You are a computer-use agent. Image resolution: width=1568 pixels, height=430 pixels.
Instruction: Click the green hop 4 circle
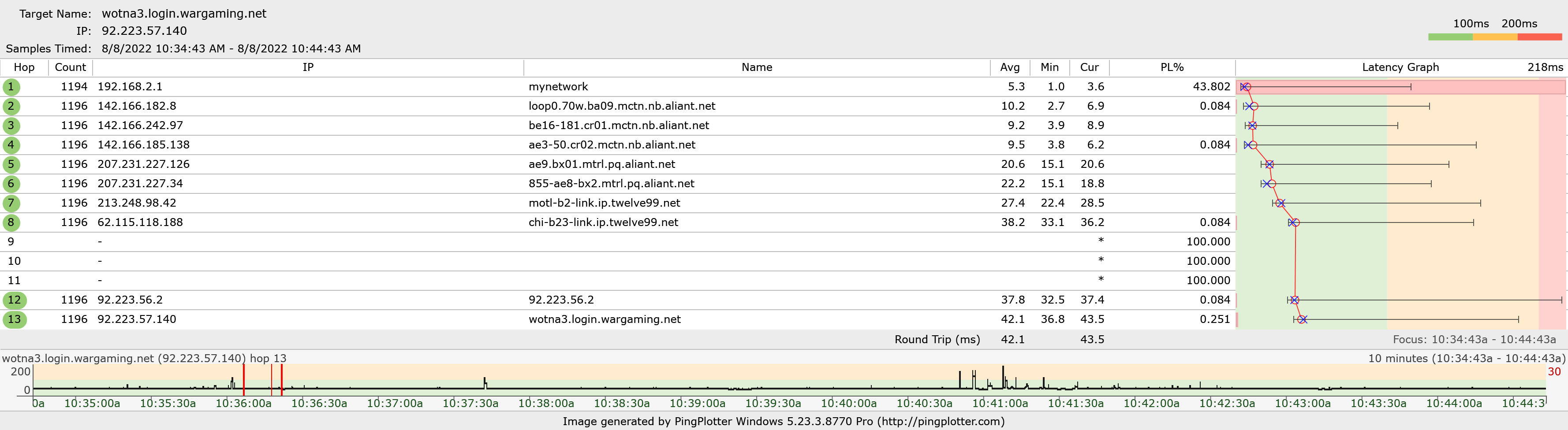point(11,145)
